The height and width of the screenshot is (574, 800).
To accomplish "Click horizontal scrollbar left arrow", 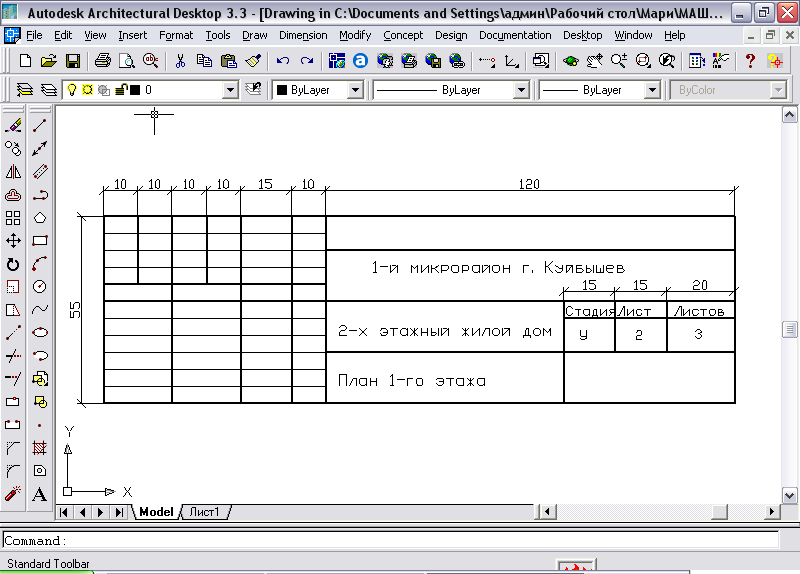I will [548, 511].
